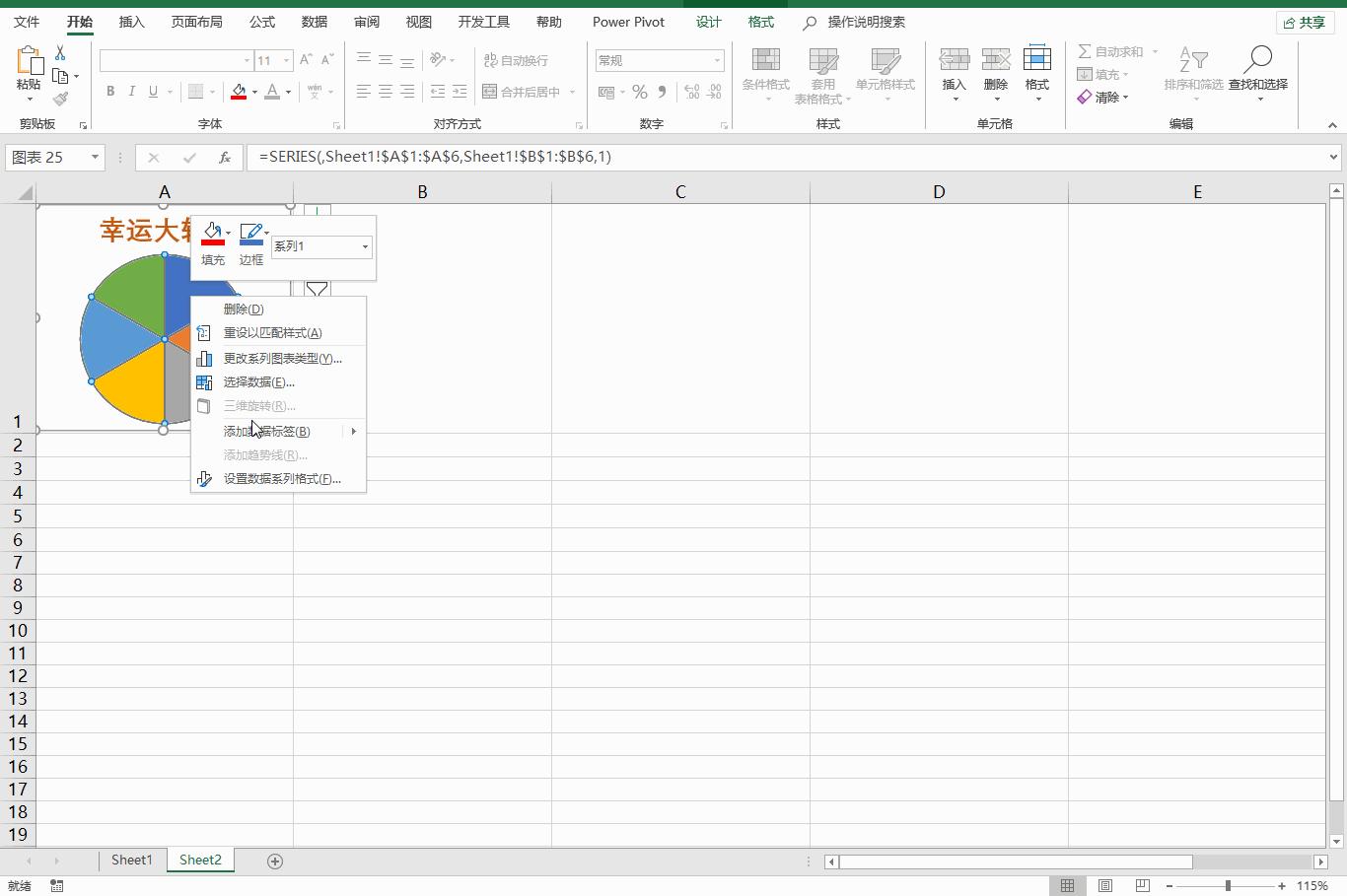Click the Format Painter brush icon
This screenshot has height=896, width=1347.
click(x=60, y=99)
